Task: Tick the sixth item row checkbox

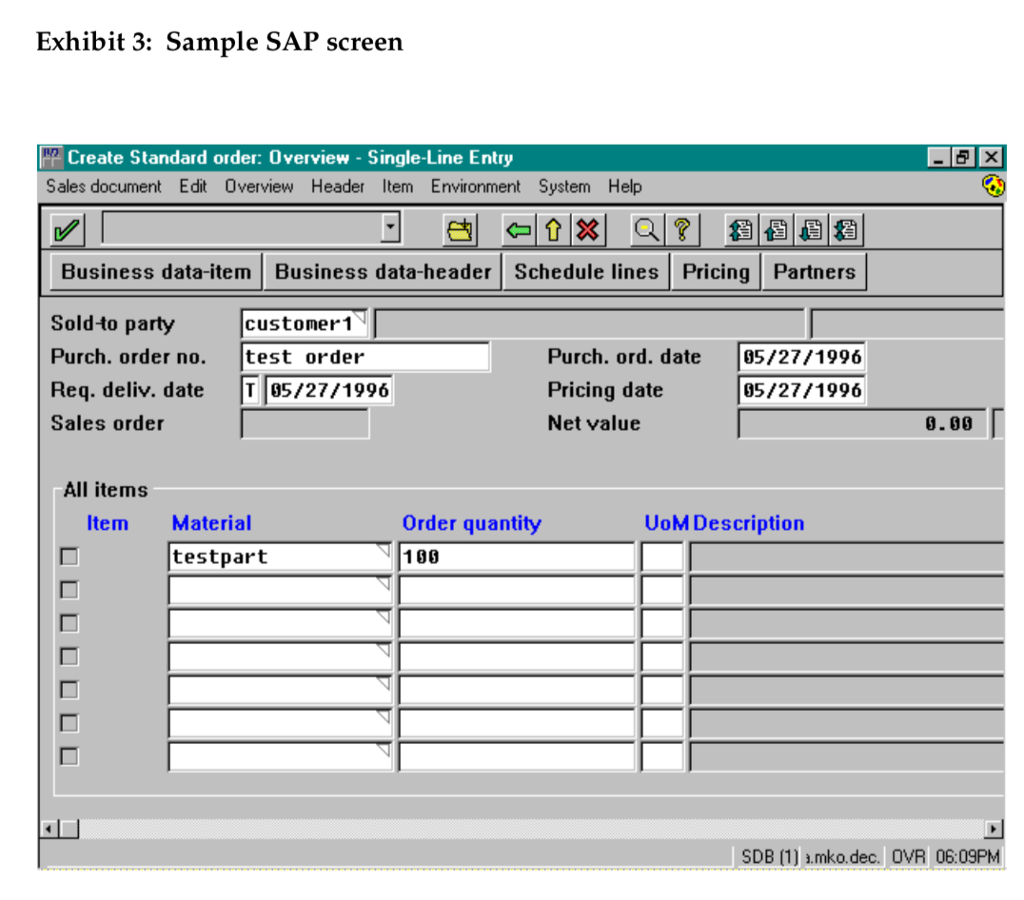Action: (69, 723)
